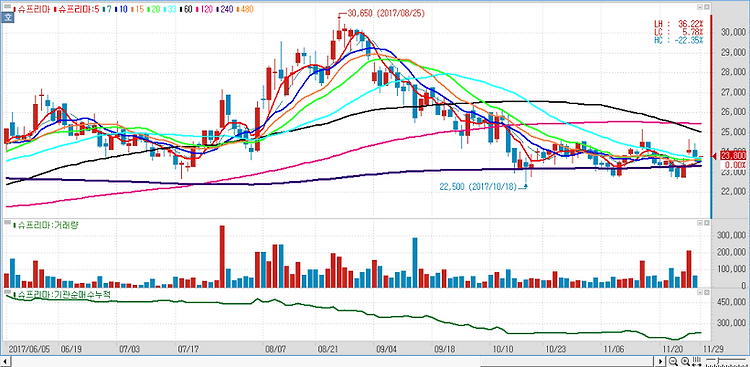Close the 거래량 volume panel
750x367 pixels.
tap(706, 223)
